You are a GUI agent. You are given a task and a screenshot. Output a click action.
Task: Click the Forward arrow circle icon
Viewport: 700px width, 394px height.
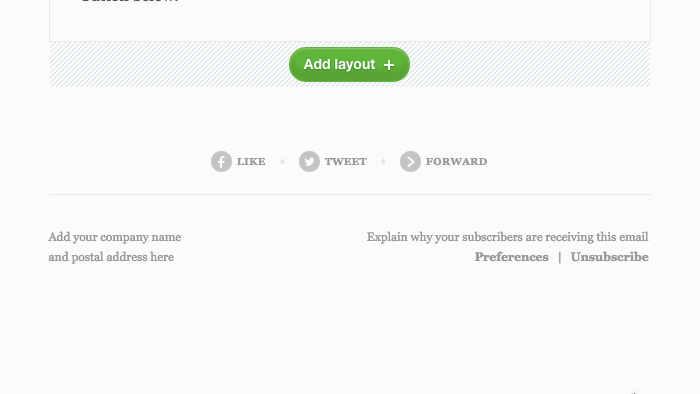(410, 162)
